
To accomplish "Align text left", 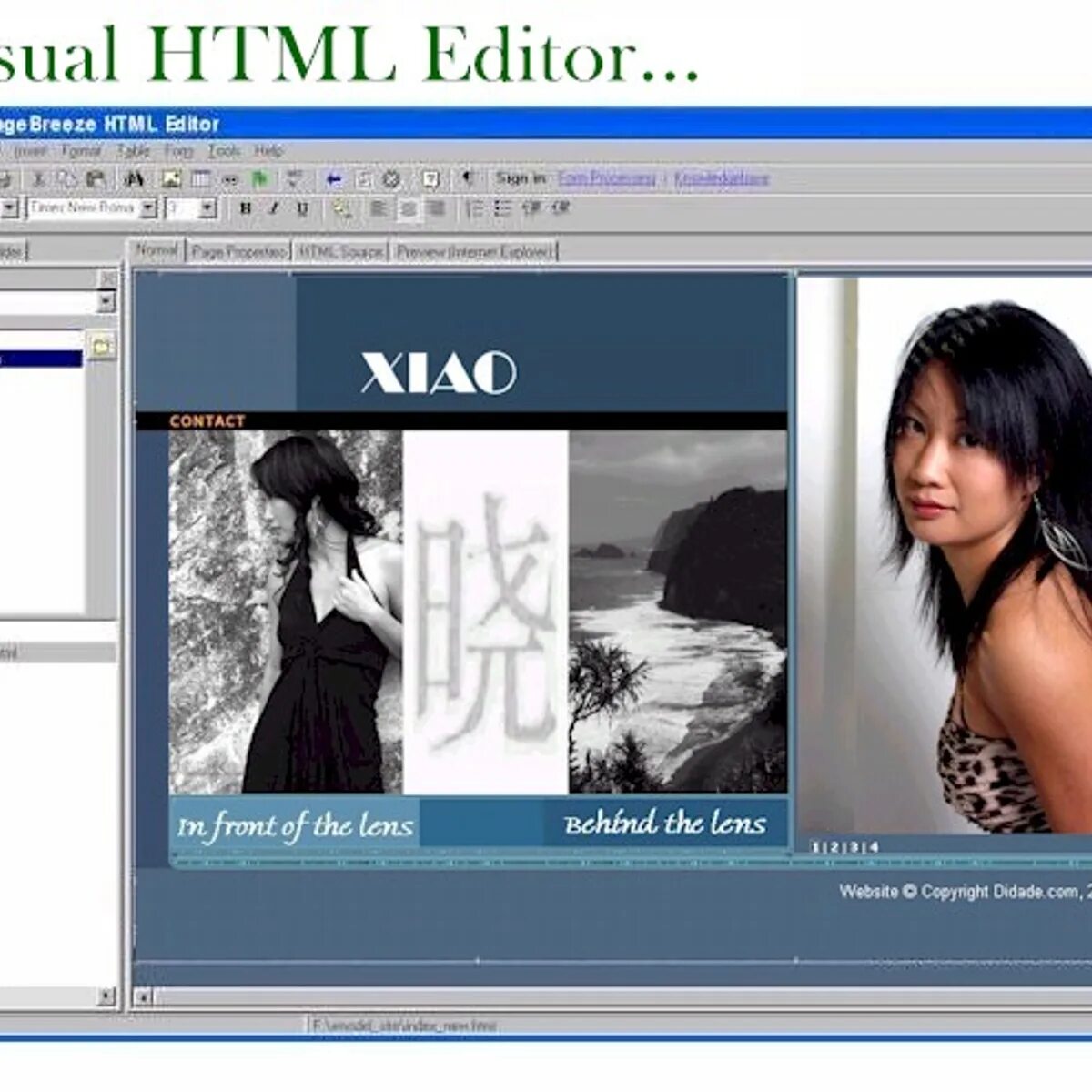I will 379,208.
